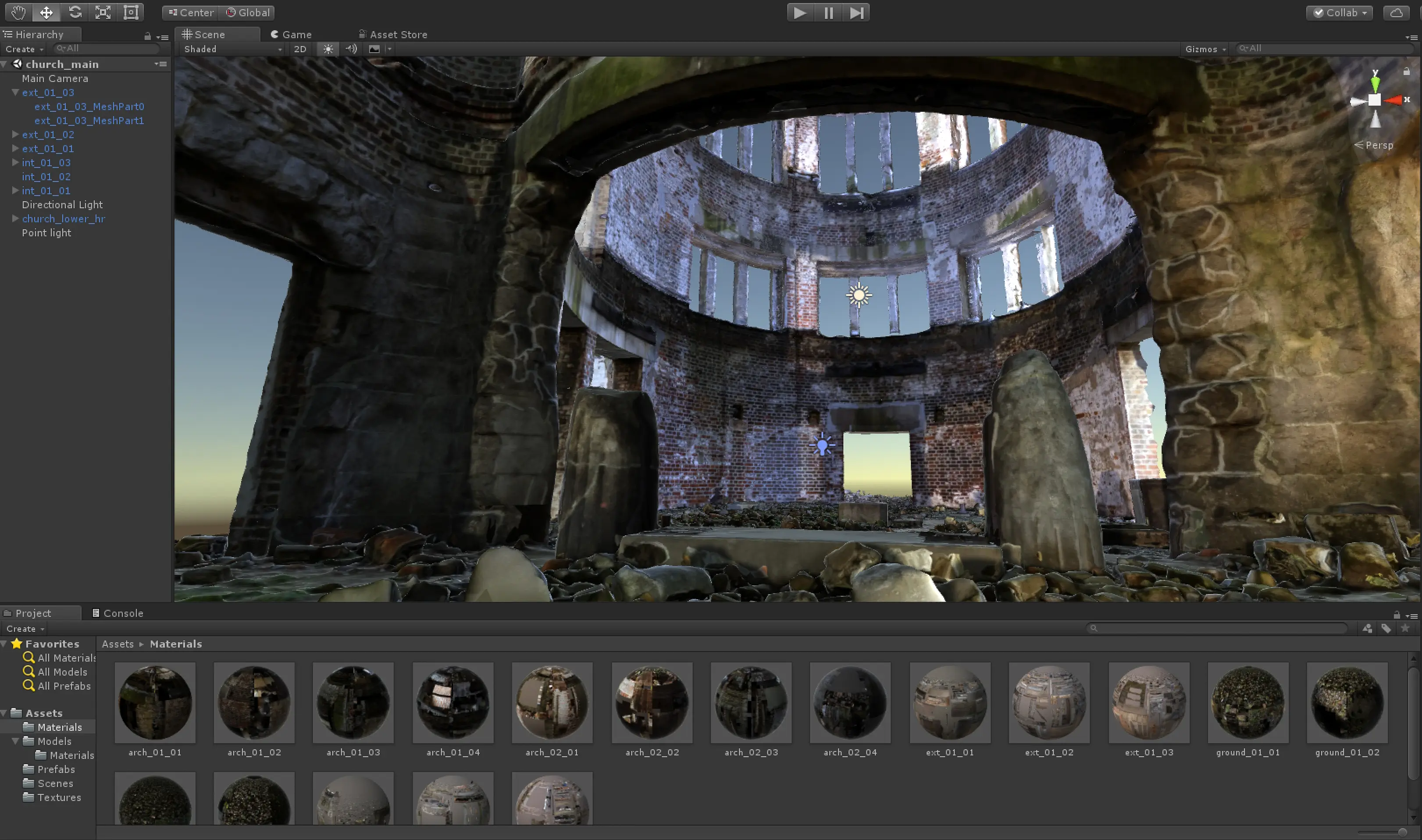
Task: Expand the ext_01_01 object
Action: (15, 148)
